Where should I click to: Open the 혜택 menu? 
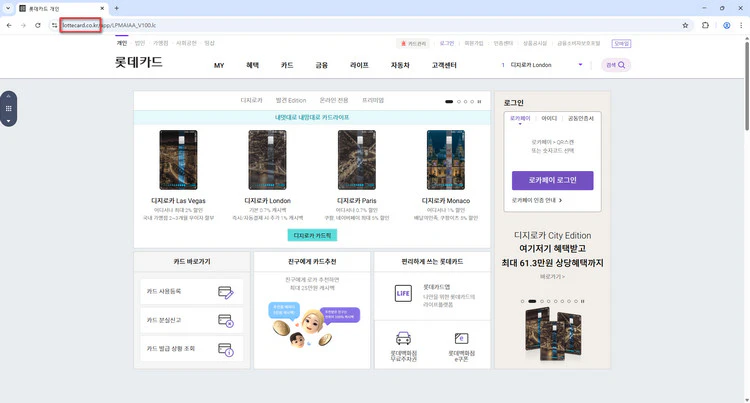click(x=253, y=65)
